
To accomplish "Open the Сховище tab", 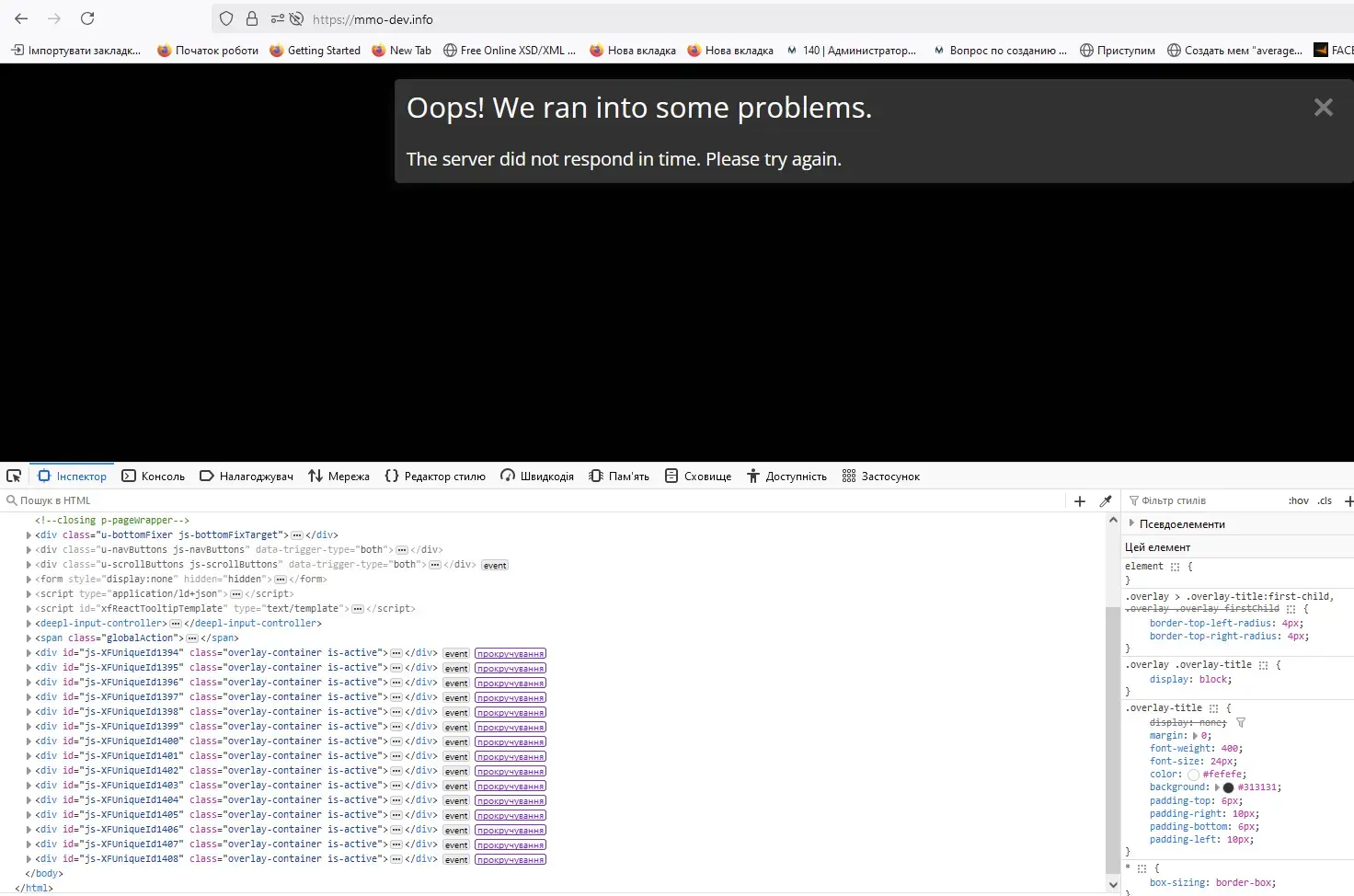I will click(x=698, y=476).
